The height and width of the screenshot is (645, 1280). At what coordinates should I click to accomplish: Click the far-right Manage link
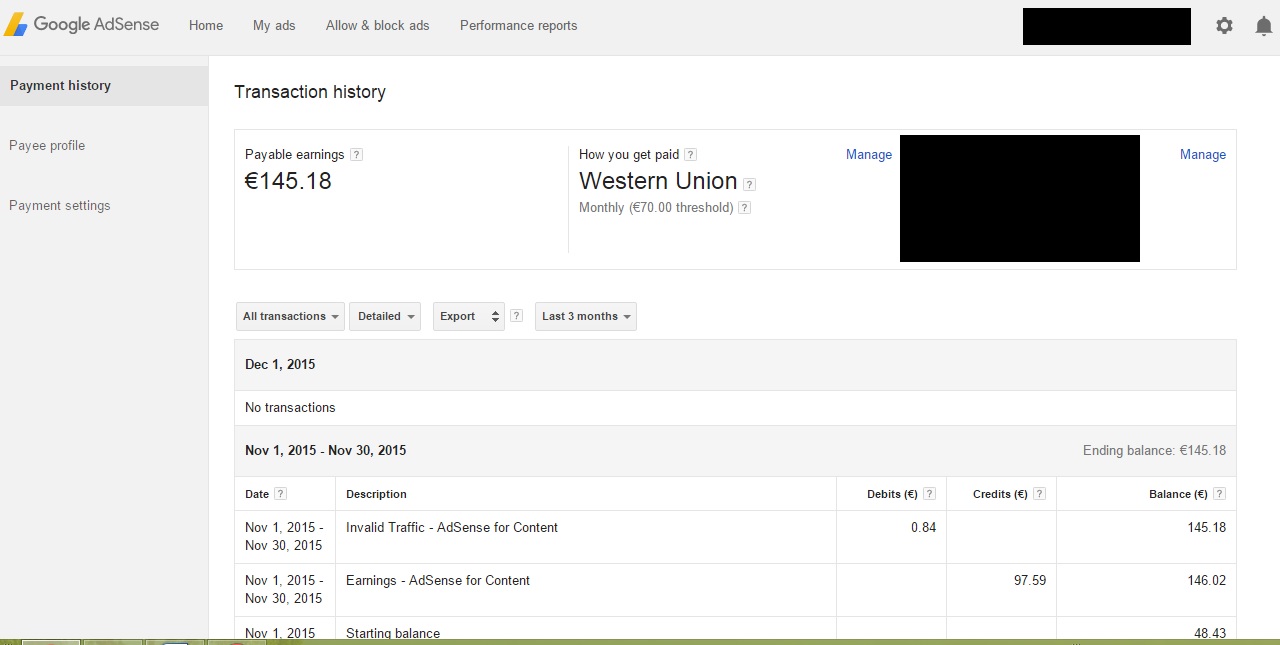pos(1203,155)
